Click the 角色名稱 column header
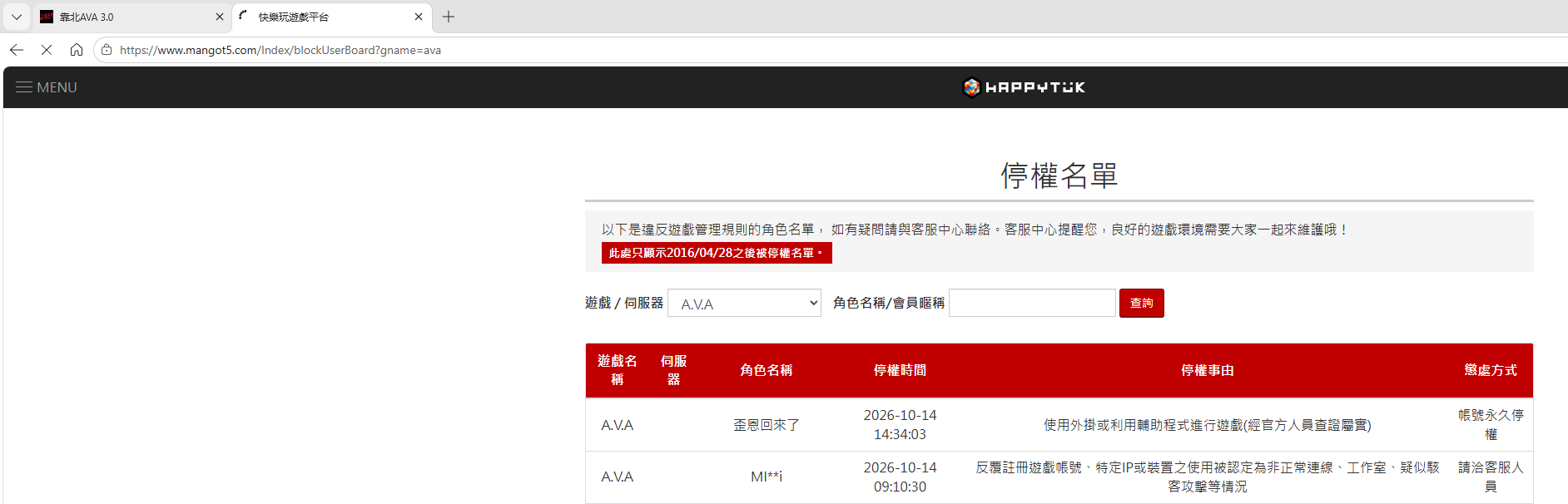 coord(767,370)
